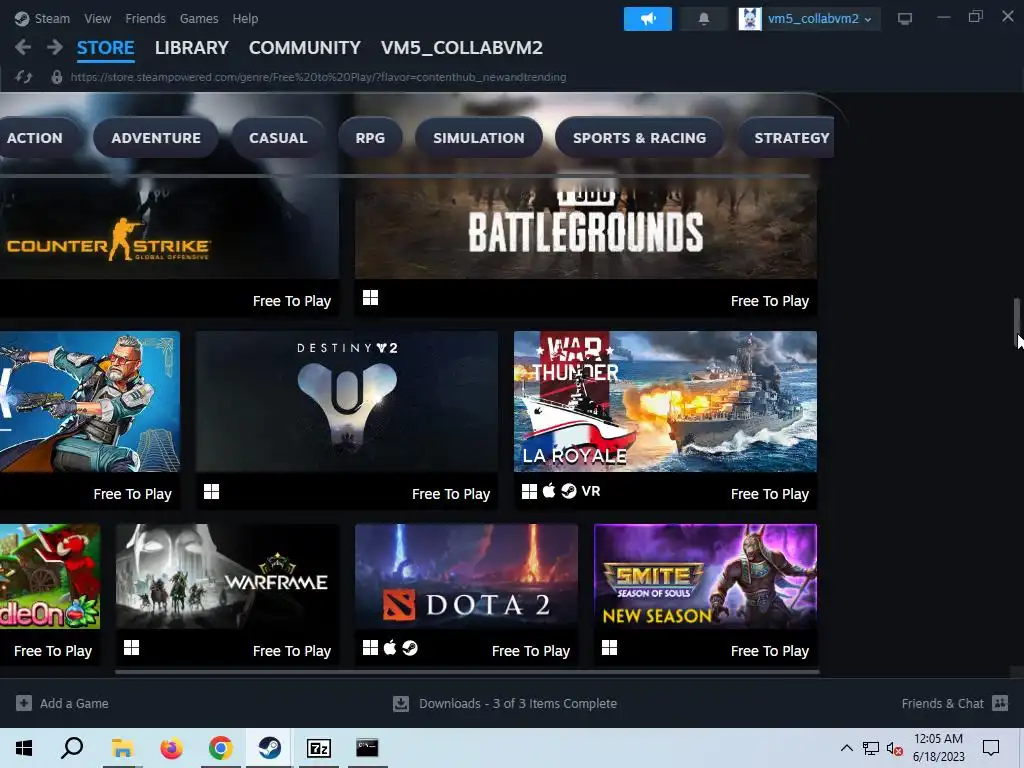1024x768 pixels.
Task: Reload the store page
Action: click(x=24, y=77)
